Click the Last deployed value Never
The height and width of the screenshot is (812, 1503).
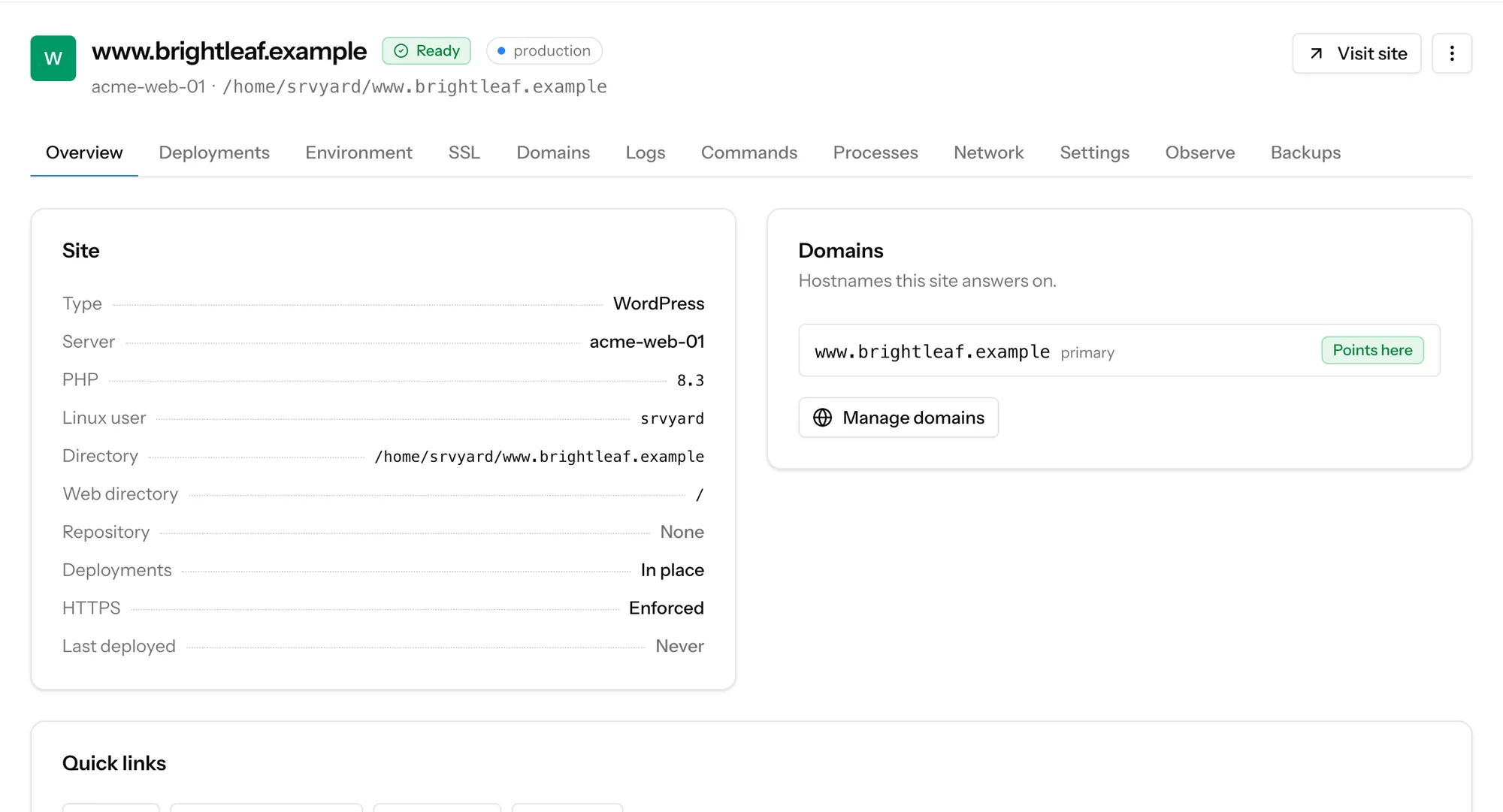pos(679,646)
